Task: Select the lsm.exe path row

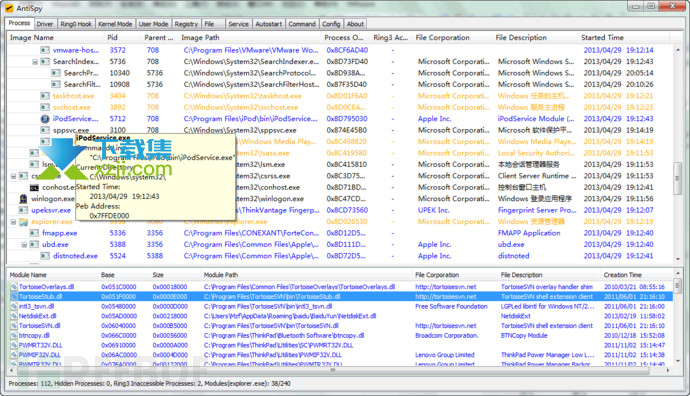Action: point(339,165)
